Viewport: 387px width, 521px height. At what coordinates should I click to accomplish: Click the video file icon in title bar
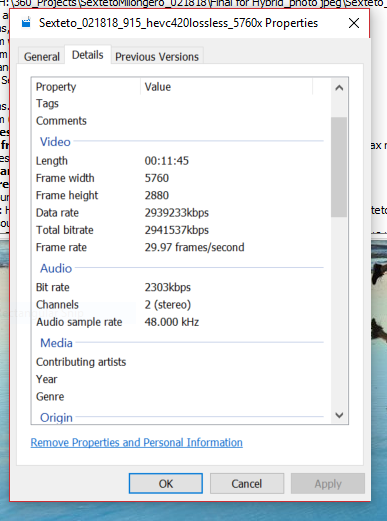26,23
